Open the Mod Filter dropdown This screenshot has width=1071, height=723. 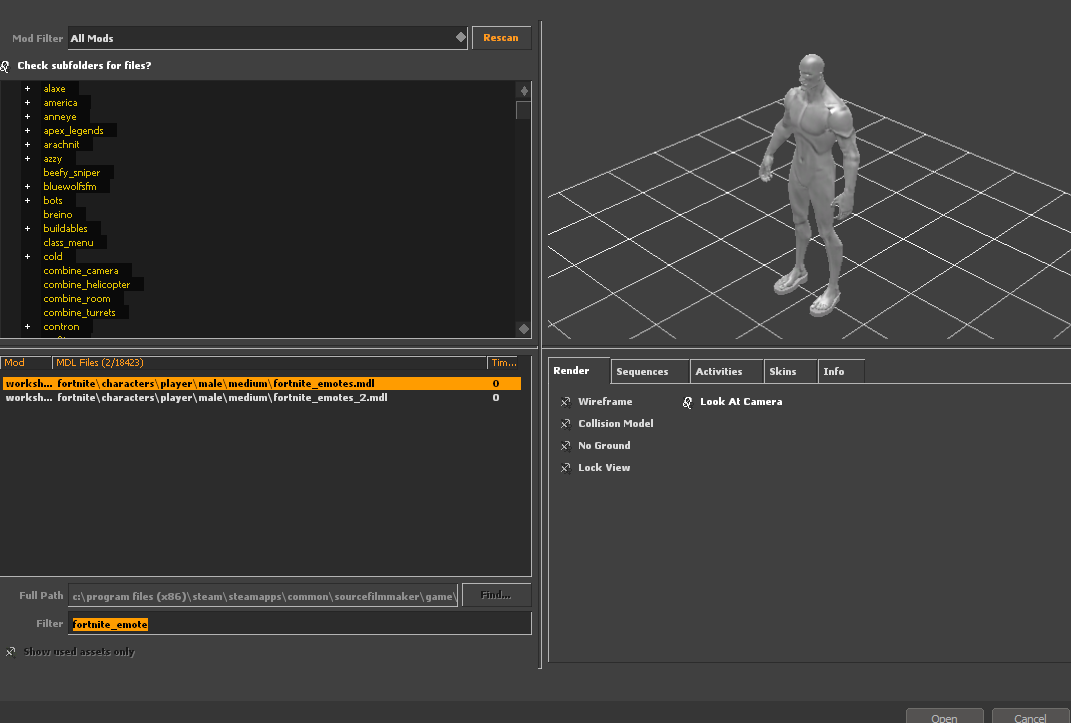pos(267,38)
